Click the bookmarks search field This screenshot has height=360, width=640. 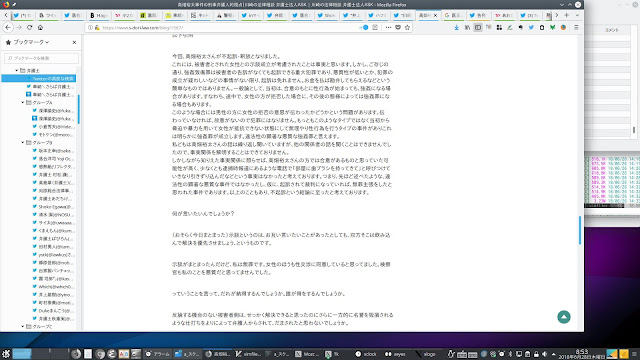[41, 58]
